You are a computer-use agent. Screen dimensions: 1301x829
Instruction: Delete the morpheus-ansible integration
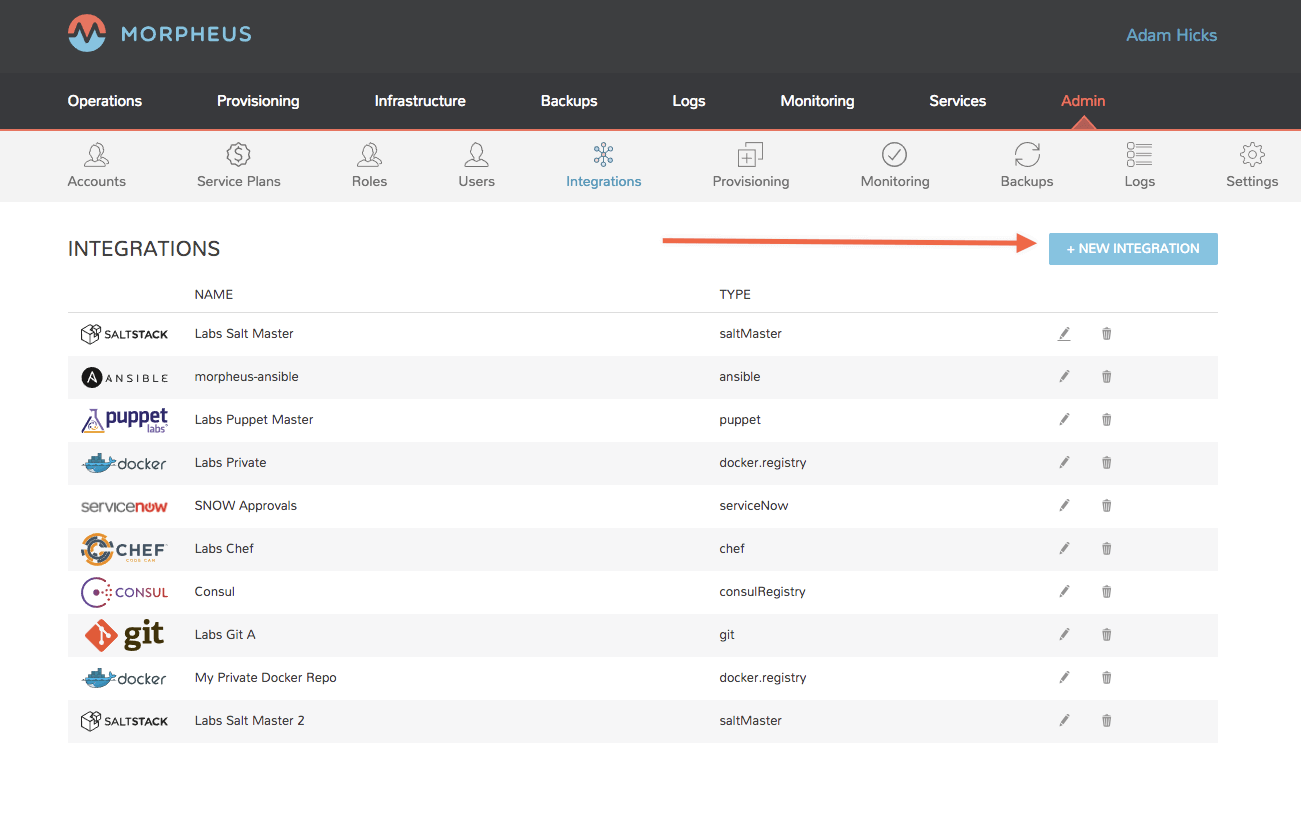pos(1106,377)
